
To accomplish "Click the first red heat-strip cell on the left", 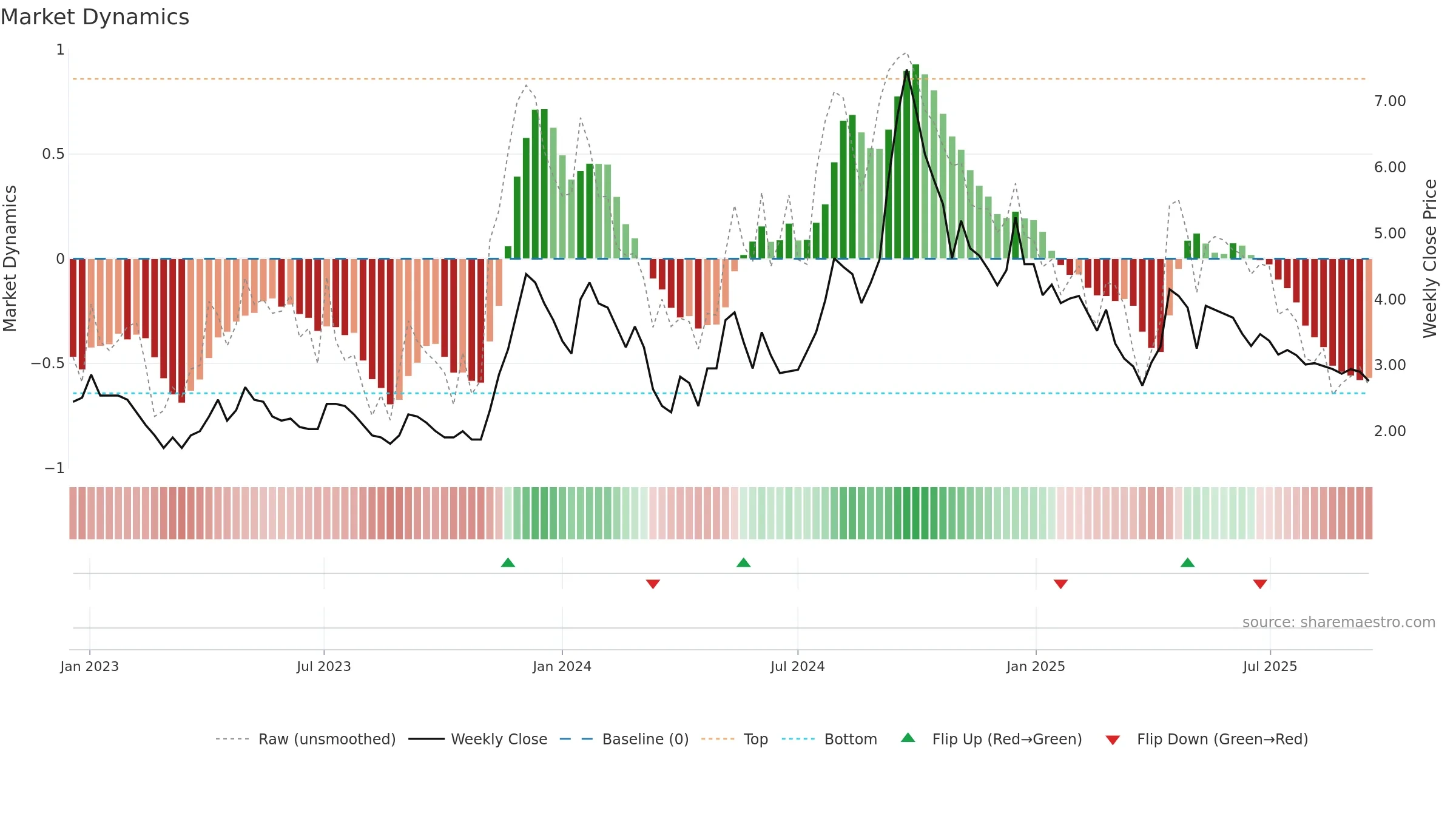I will pos(73,513).
